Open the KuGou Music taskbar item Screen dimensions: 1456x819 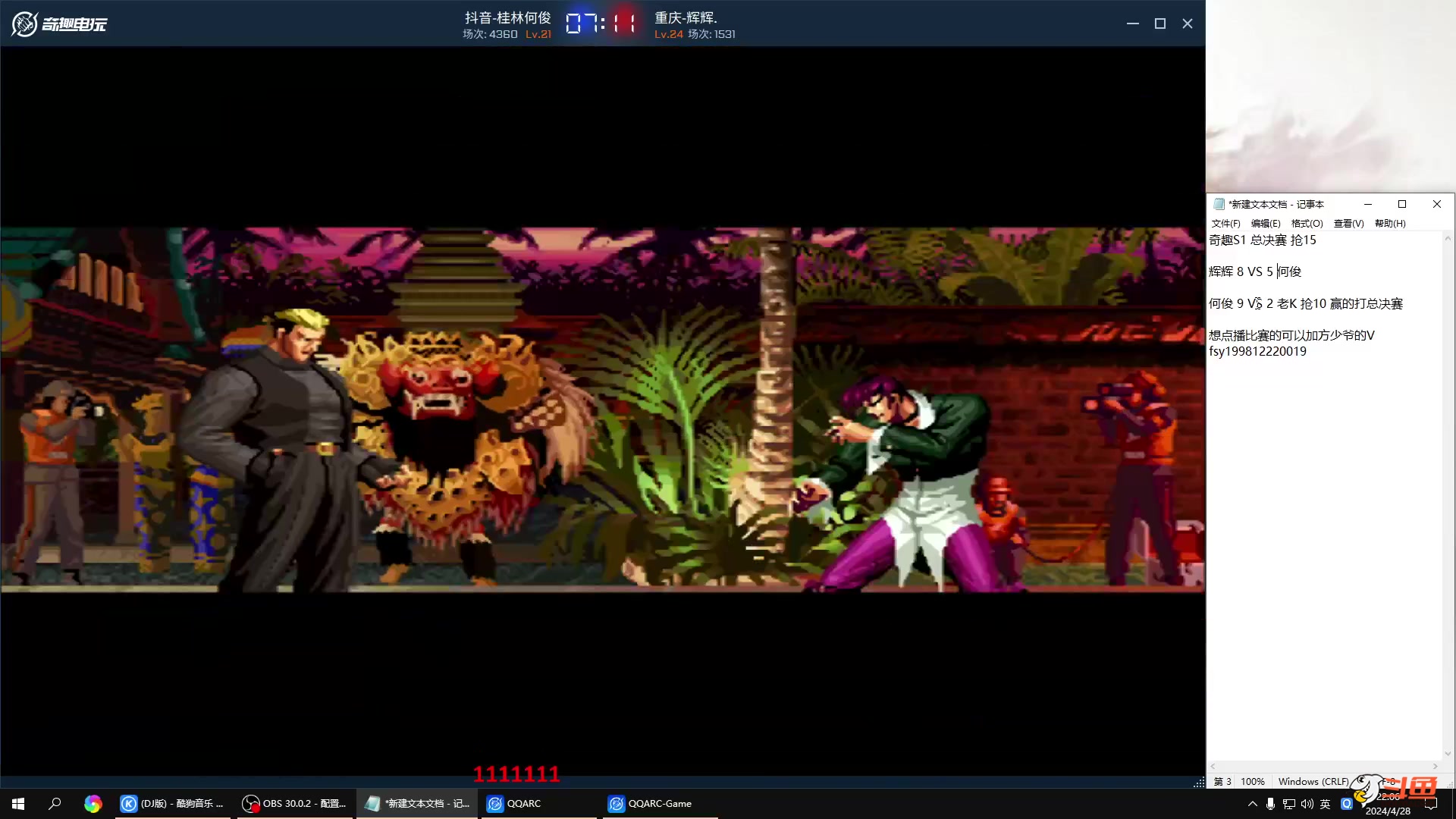click(173, 804)
